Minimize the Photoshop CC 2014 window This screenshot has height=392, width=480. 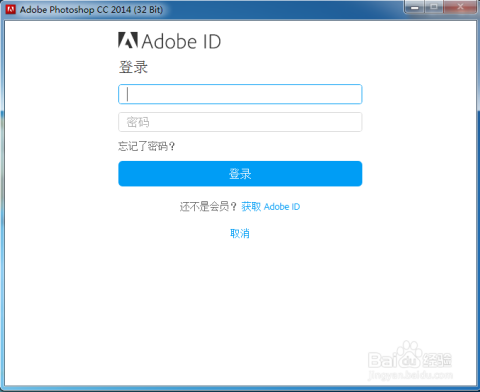click(x=414, y=7)
